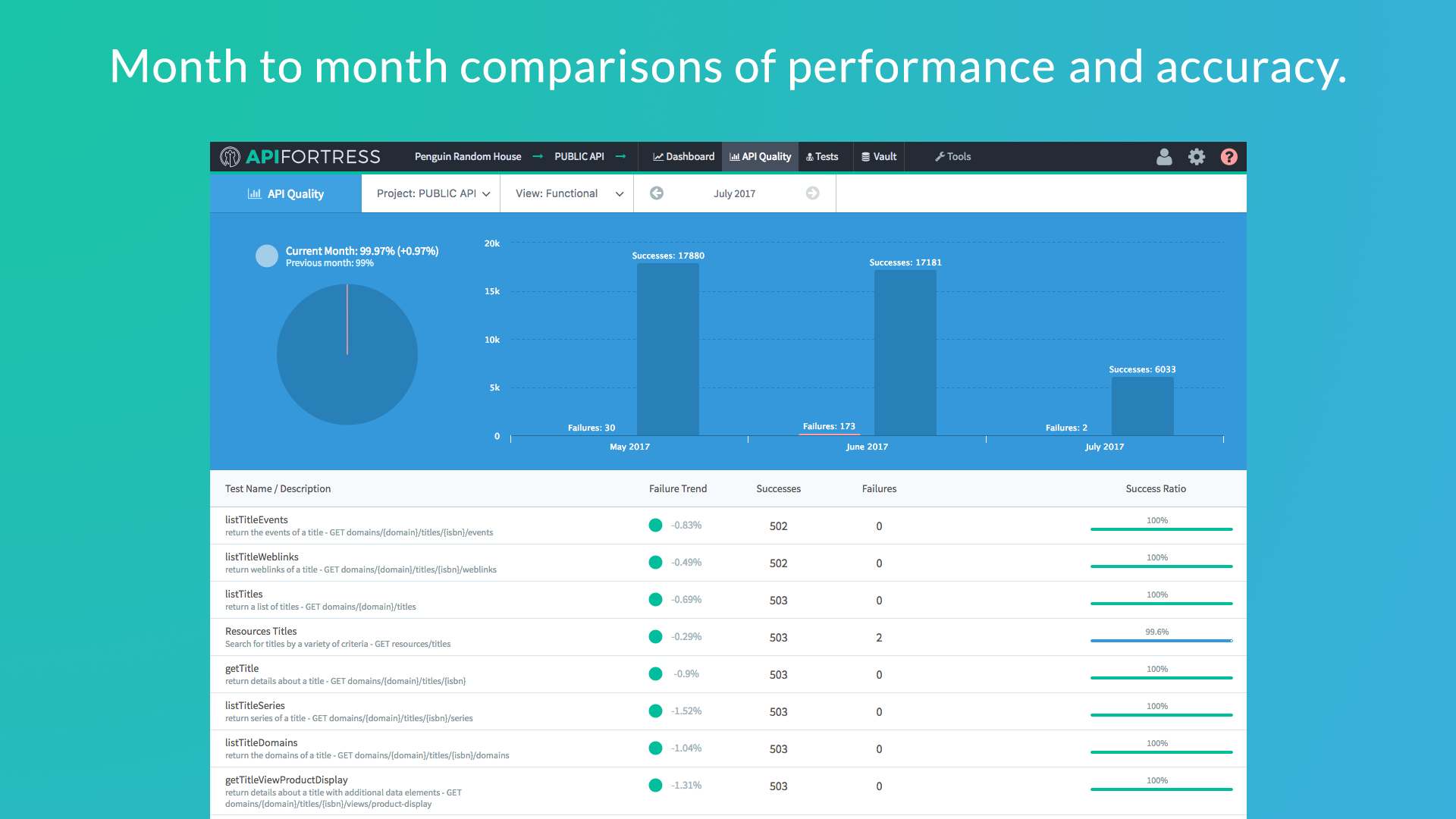The width and height of the screenshot is (1456, 819).
Task: Select the API Quality blue tab
Action: pyautogui.click(x=286, y=194)
